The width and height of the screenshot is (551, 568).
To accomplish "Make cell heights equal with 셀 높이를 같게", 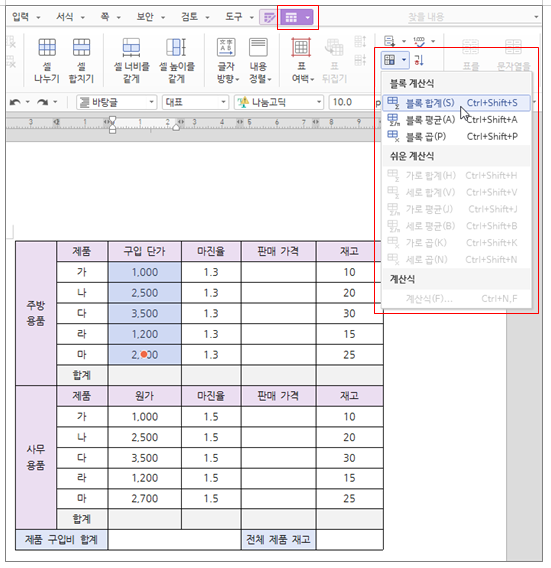I will (176, 47).
